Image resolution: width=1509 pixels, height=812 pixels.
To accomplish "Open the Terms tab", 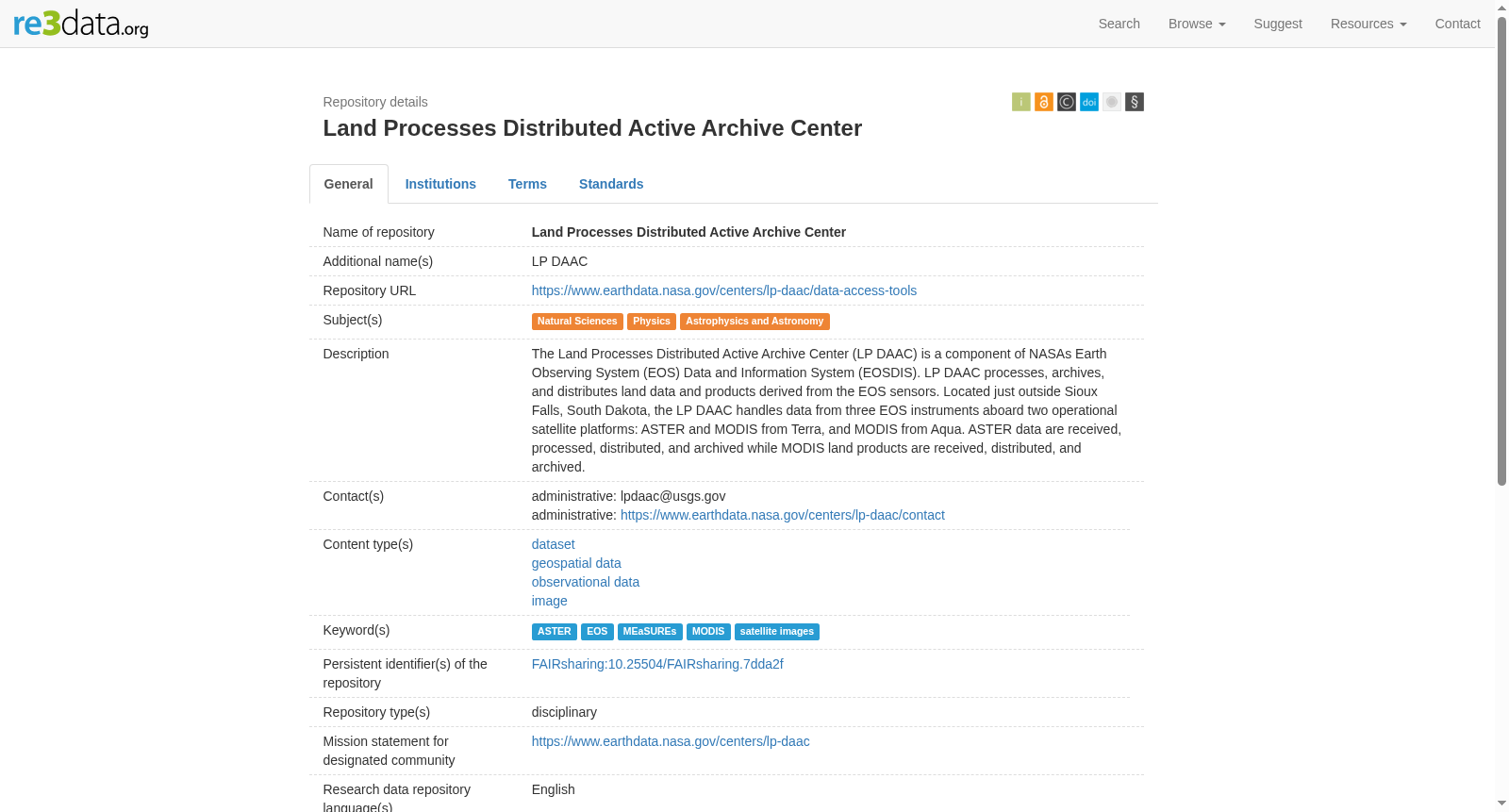I will tap(527, 184).
